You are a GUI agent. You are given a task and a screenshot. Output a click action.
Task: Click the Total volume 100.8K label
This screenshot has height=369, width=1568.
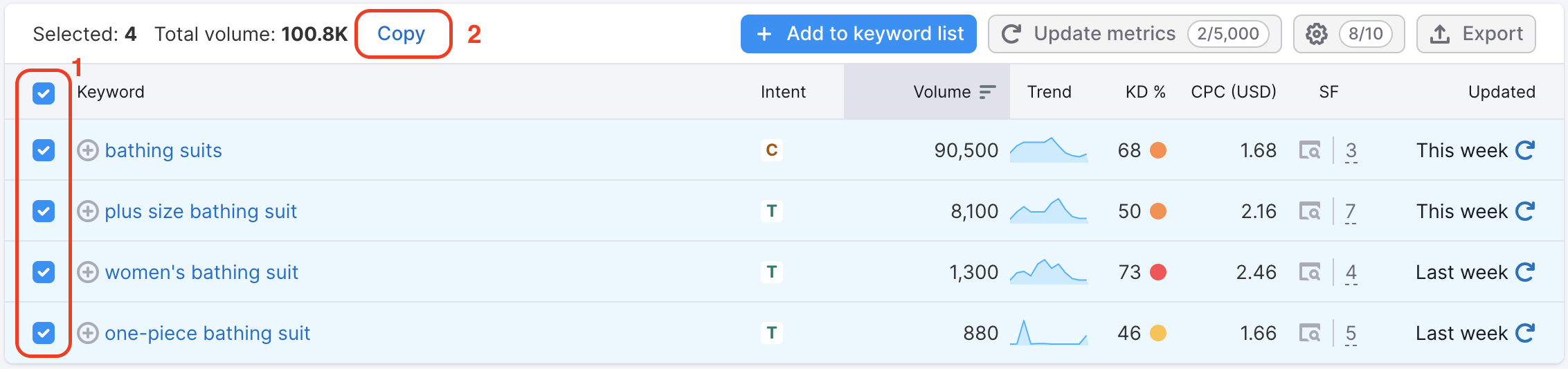point(251,34)
